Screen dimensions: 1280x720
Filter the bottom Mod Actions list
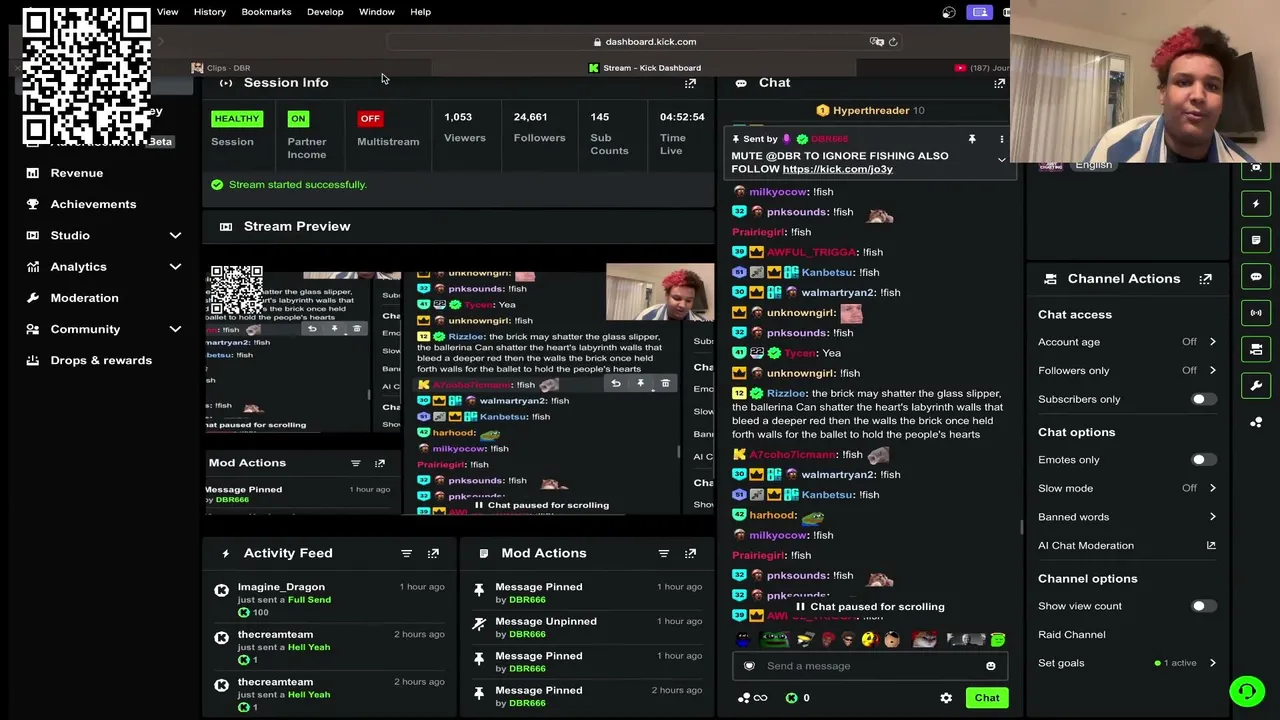[663, 553]
